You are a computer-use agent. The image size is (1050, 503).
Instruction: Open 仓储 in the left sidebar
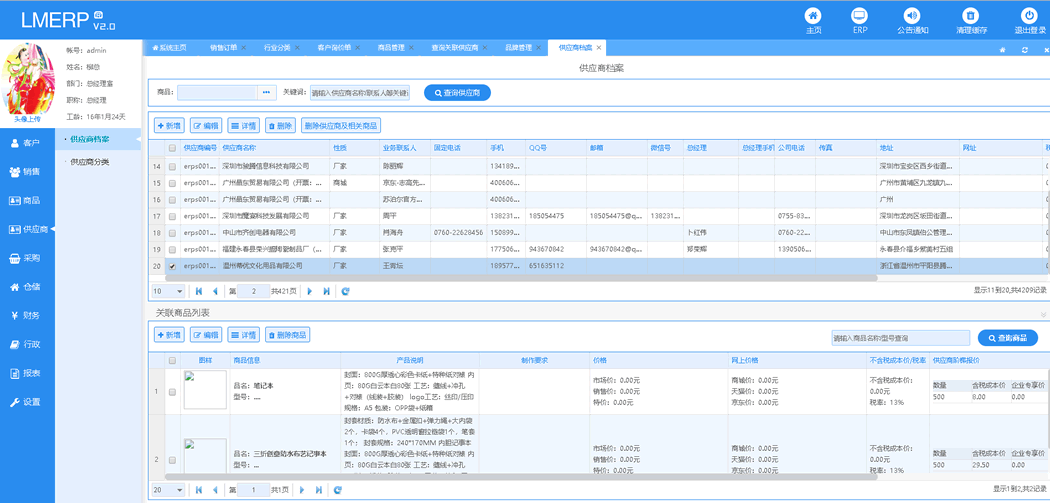click(x=27, y=287)
